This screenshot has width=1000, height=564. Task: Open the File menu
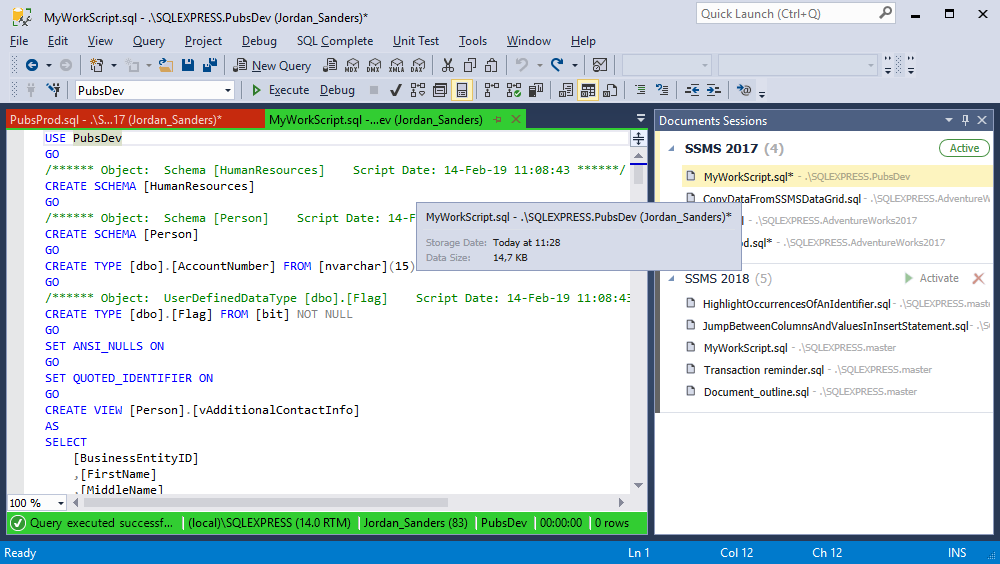19,41
